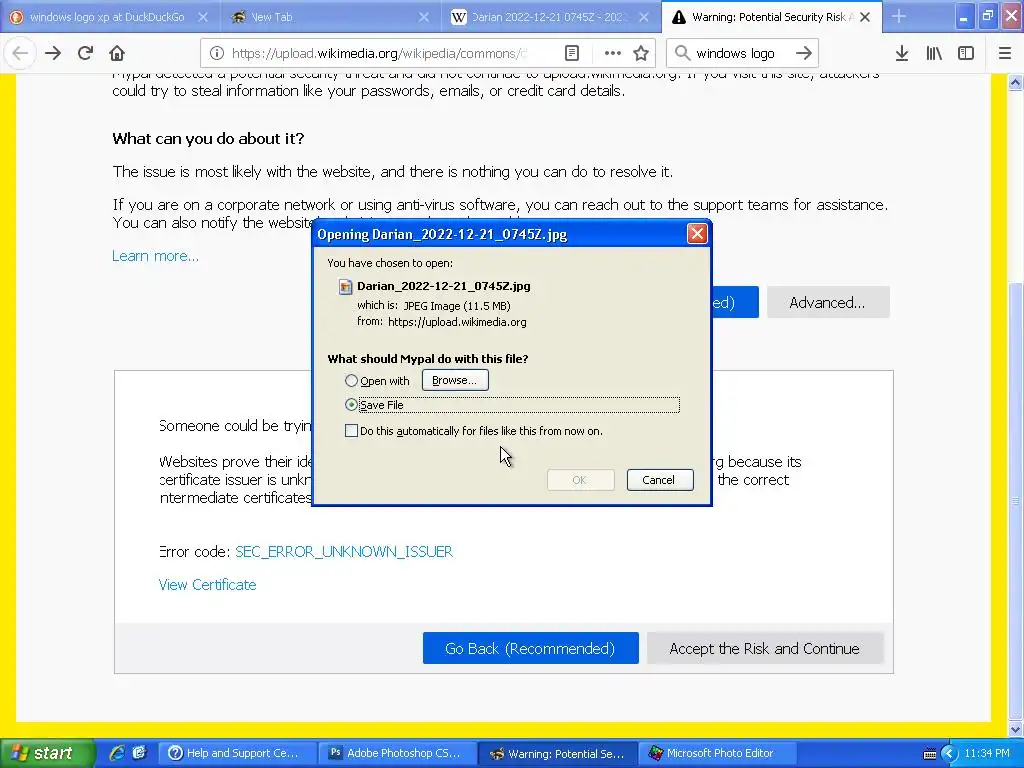Click the 'windows logo' search field

click(741, 54)
